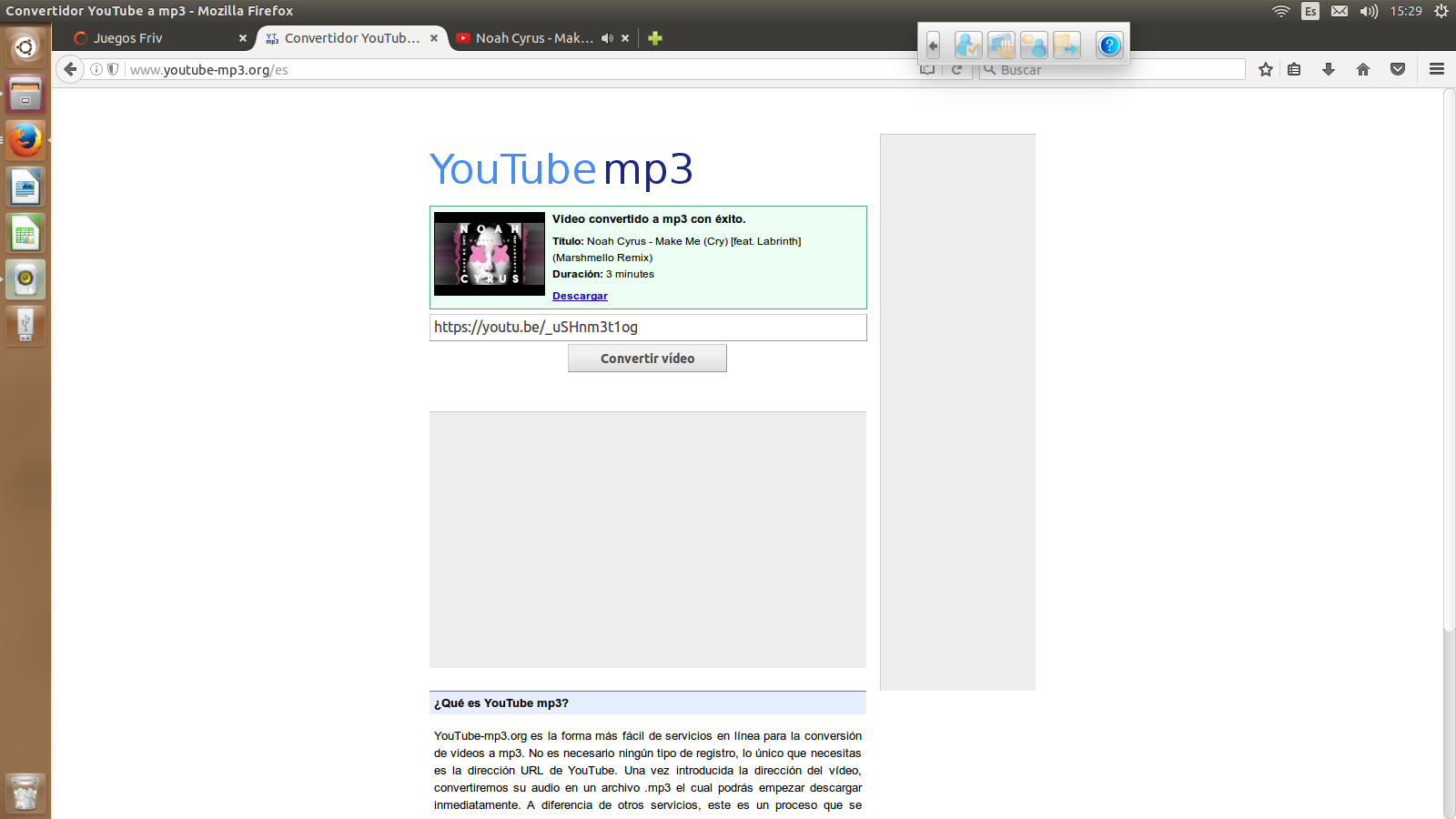Select the Convertidor YouTube tab
This screenshot has width=1456, height=819.
click(351, 38)
